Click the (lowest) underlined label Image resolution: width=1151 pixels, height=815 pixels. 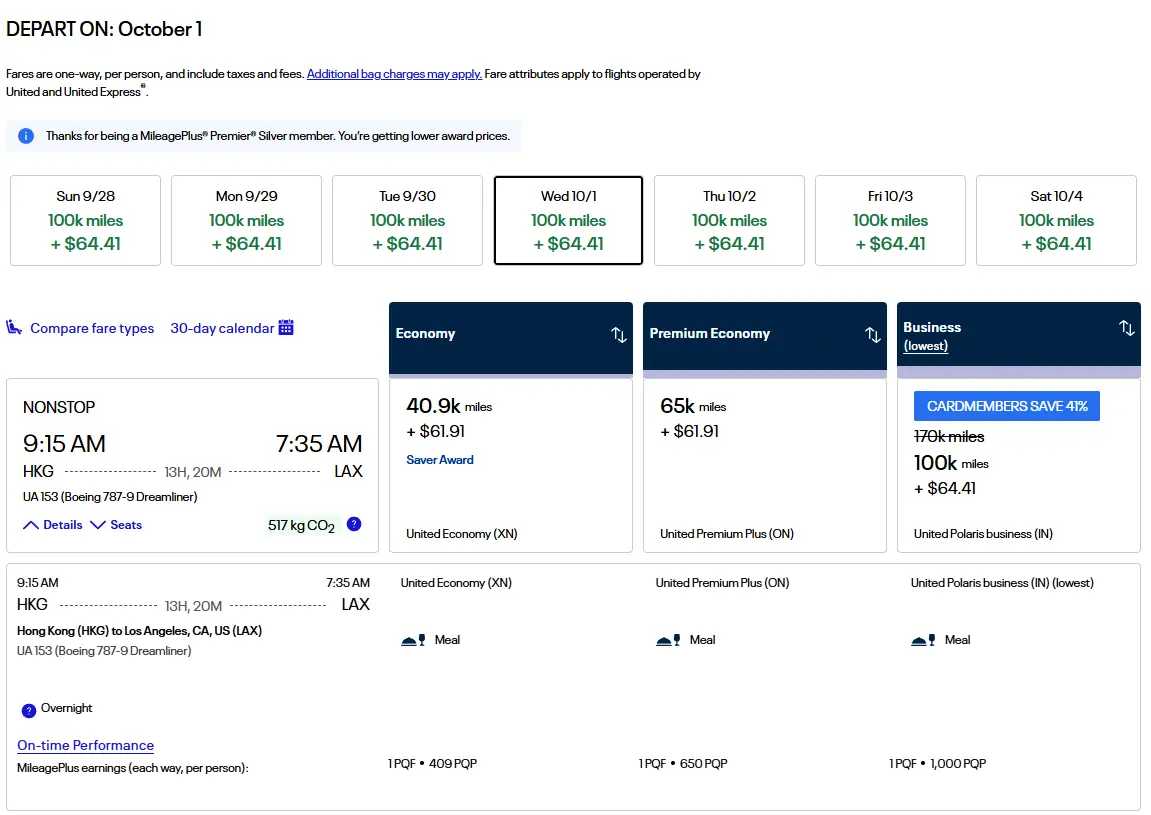click(x=926, y=346)
